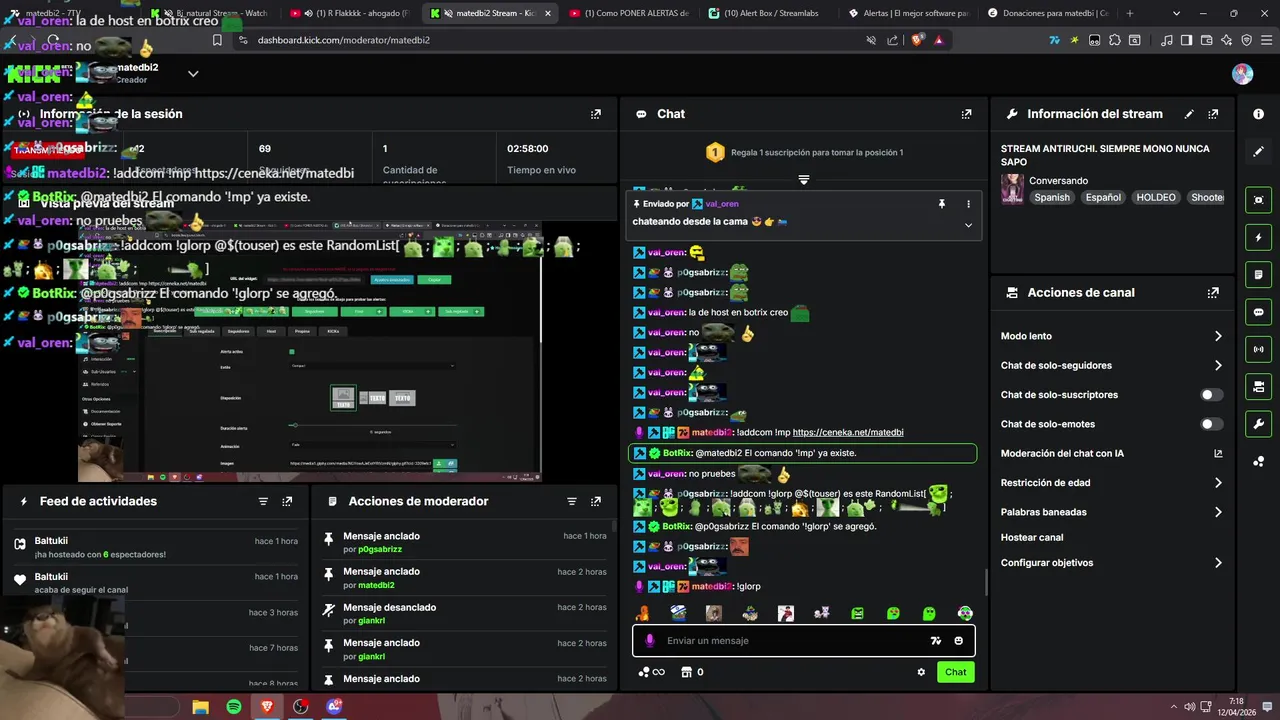The height and width of the screenshot is (720, 1280).
Task: Open a new browser tab
Action: click(x=1130, y=13)
